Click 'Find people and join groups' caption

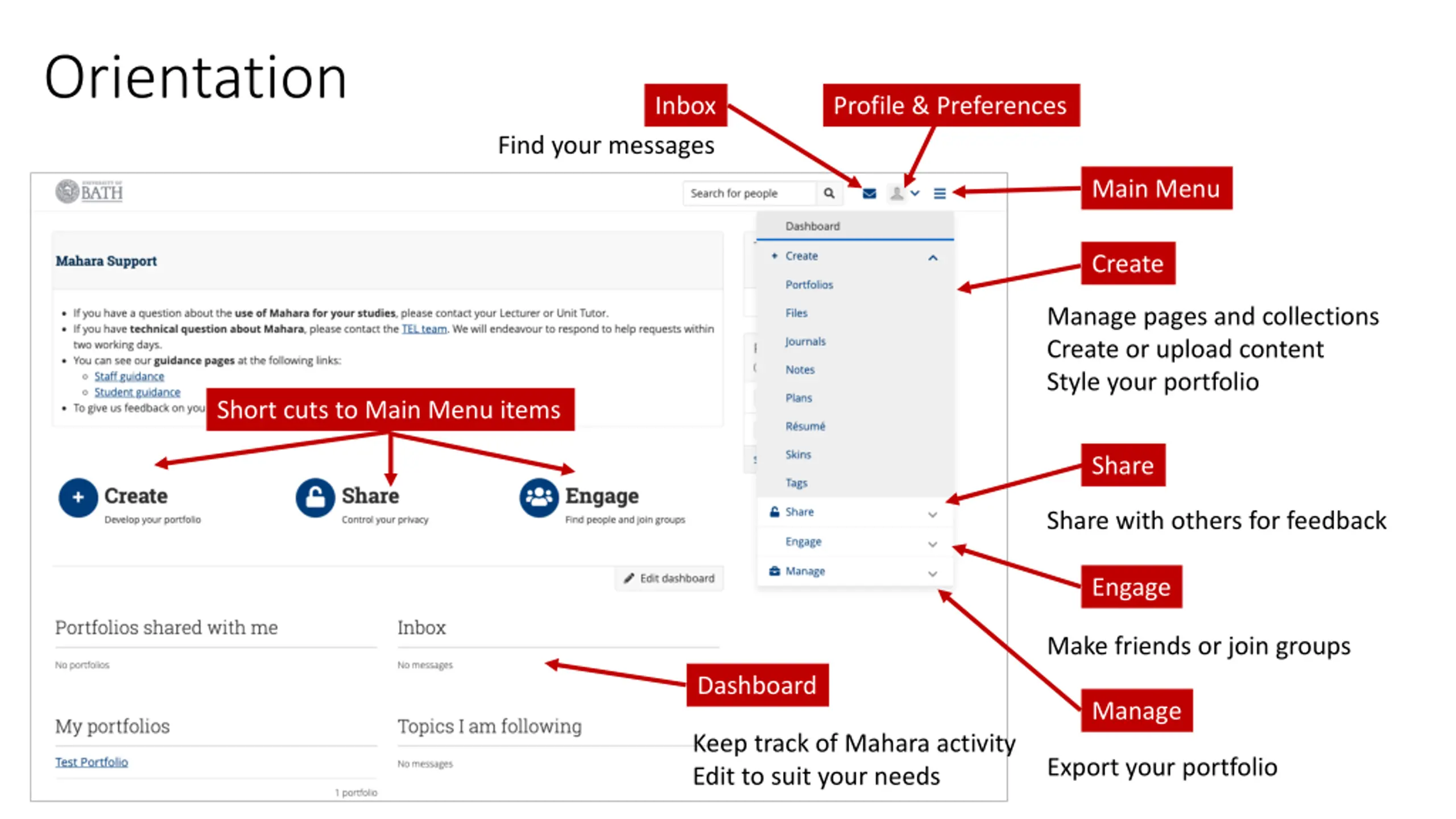click(x=624, y=519)
